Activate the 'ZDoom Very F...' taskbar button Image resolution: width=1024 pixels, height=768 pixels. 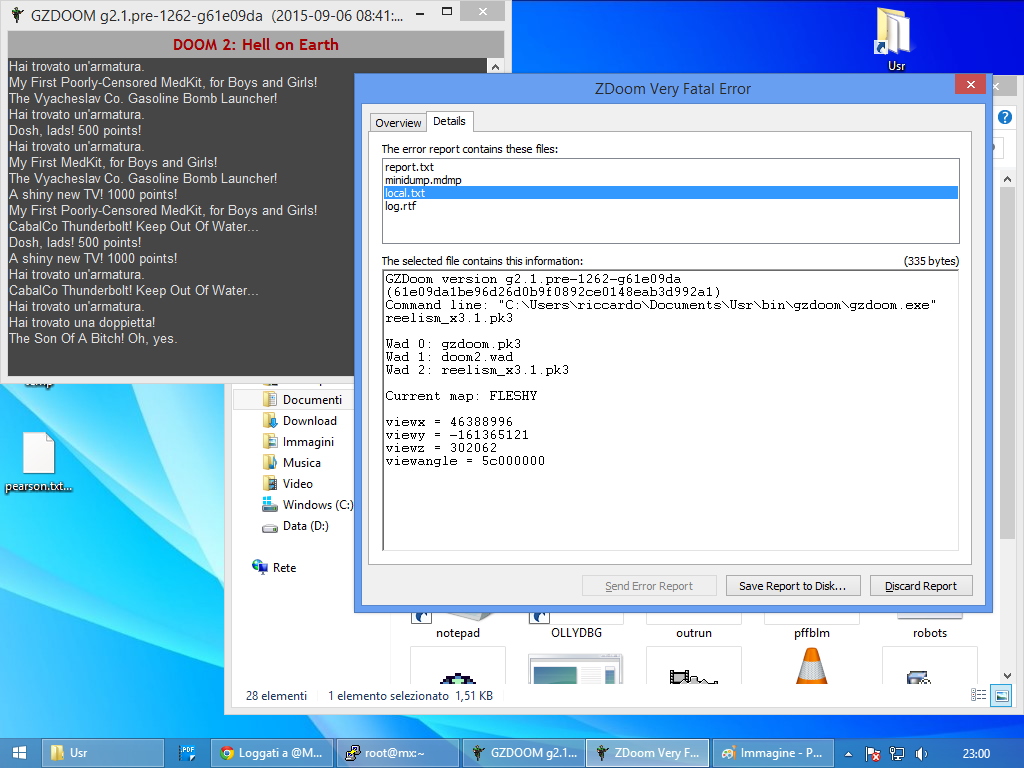648,753
